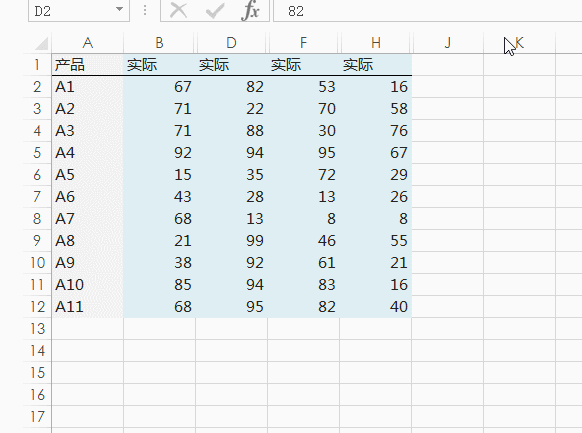Click cell with value 40

tap(376, 307)
